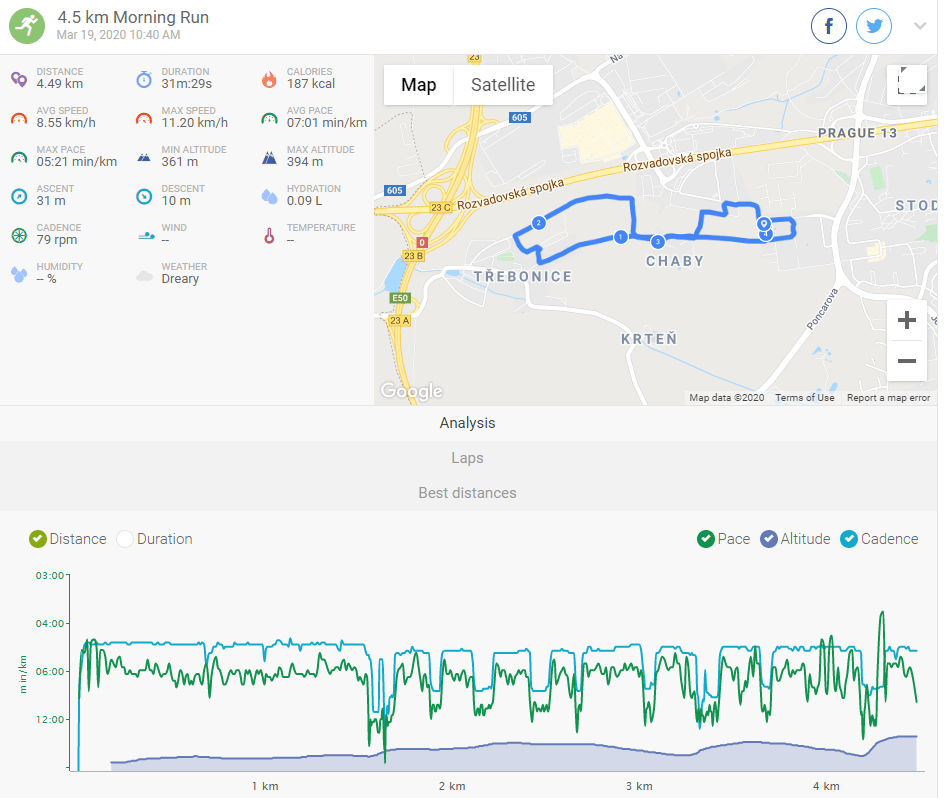Zoom out on the map
The image size is (944, 798).
click(x=907, y=360)
